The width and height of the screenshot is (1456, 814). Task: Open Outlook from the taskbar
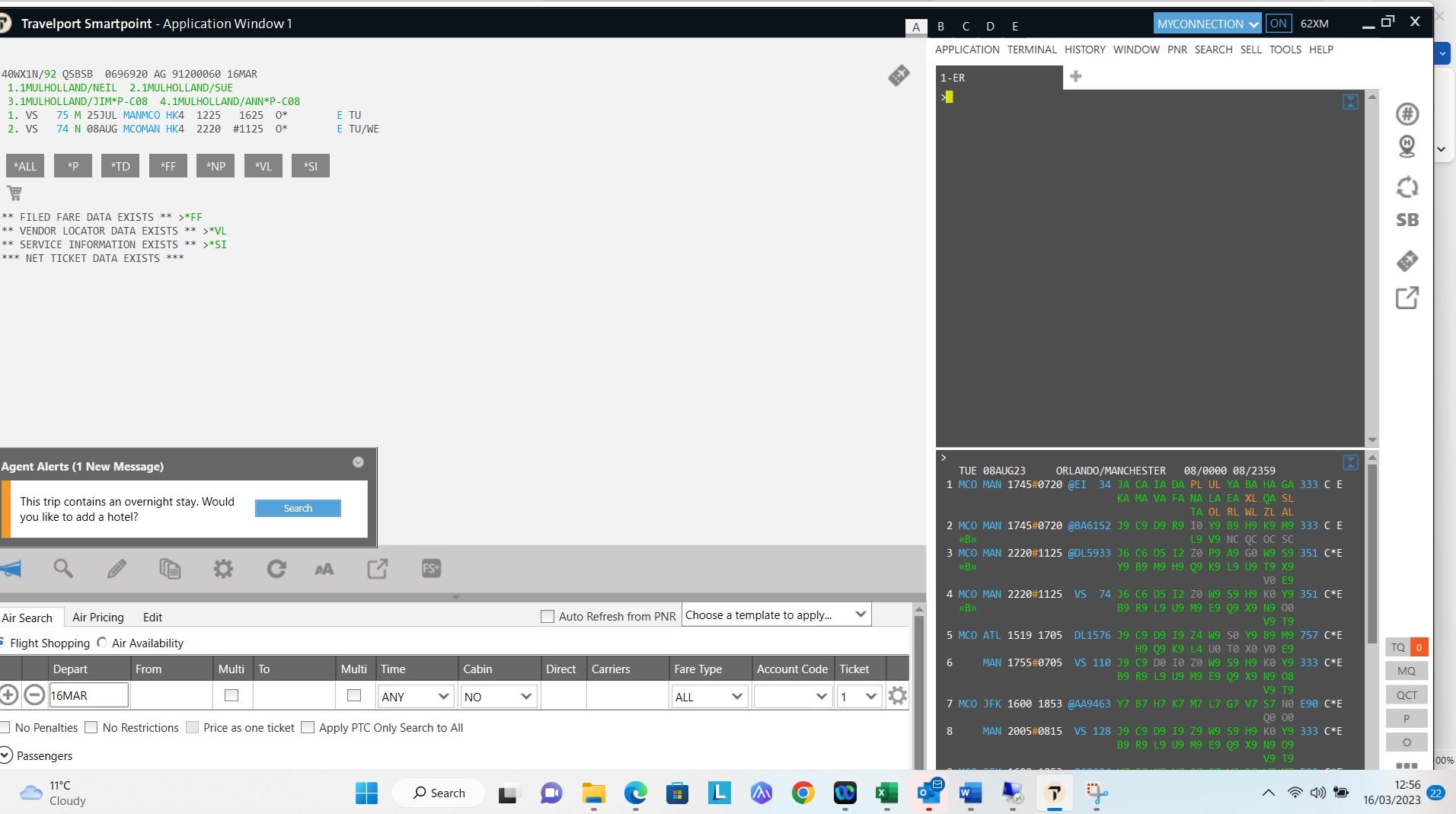[929, 793]
